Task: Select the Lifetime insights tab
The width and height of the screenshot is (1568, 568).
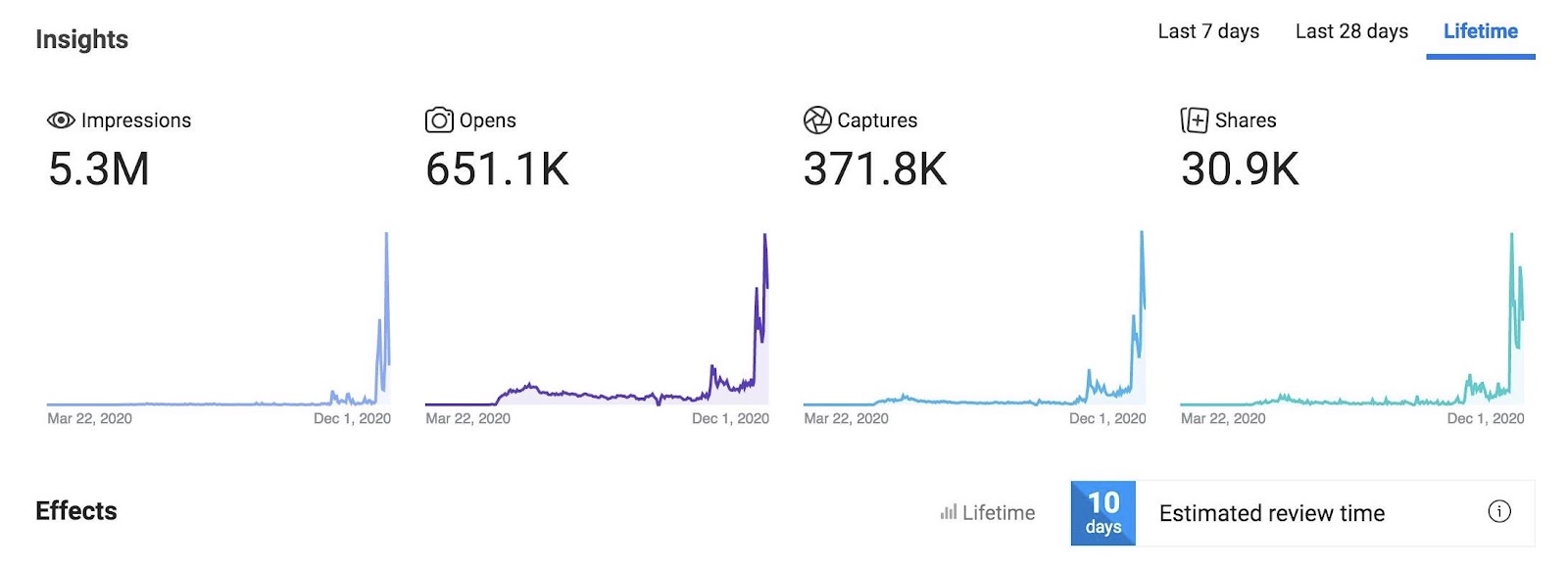Action: pos(1481,31)
